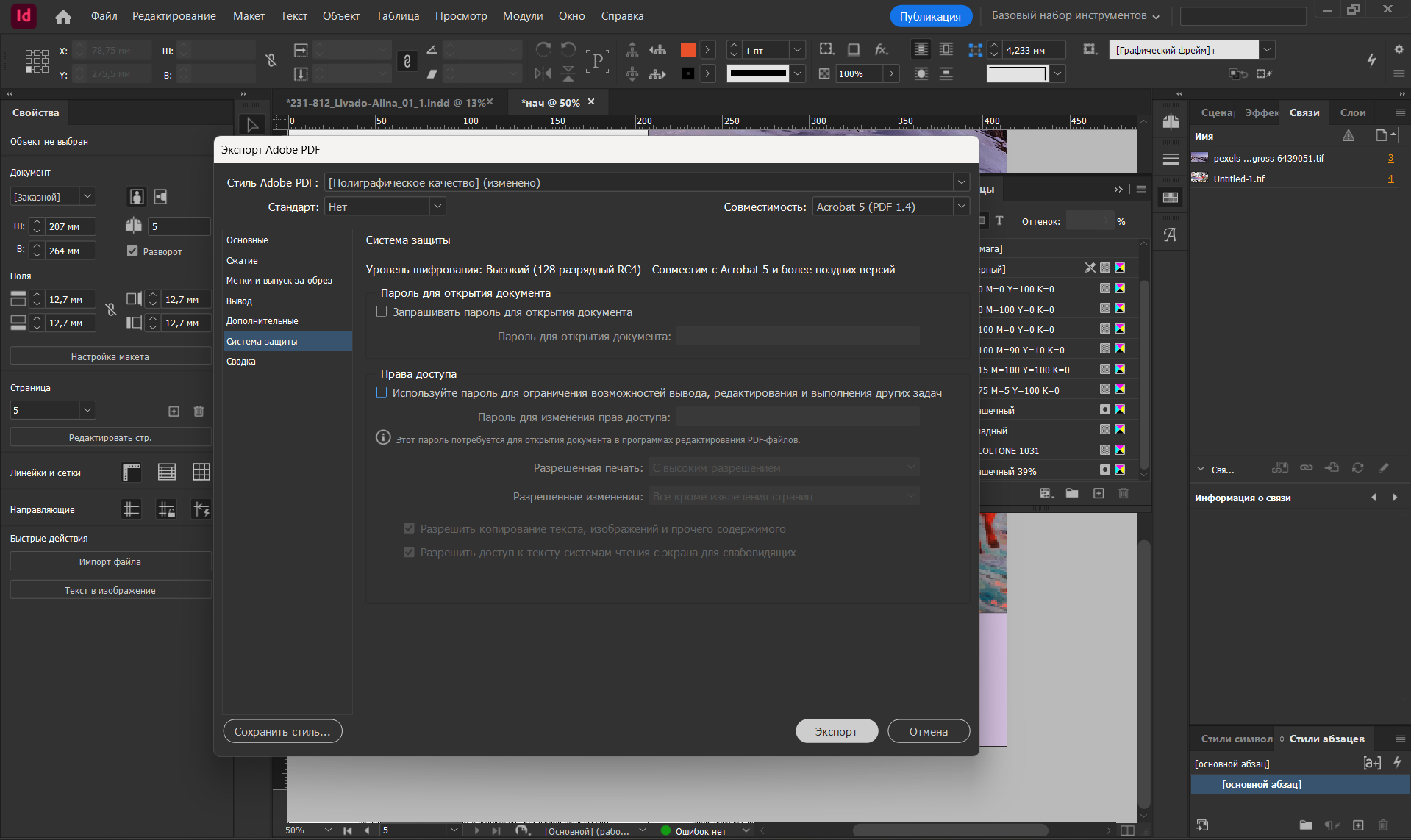Screen dimensions: 1411x840
Task: Click the Редактировать стр. button
Action: click(x=110, y=437)
